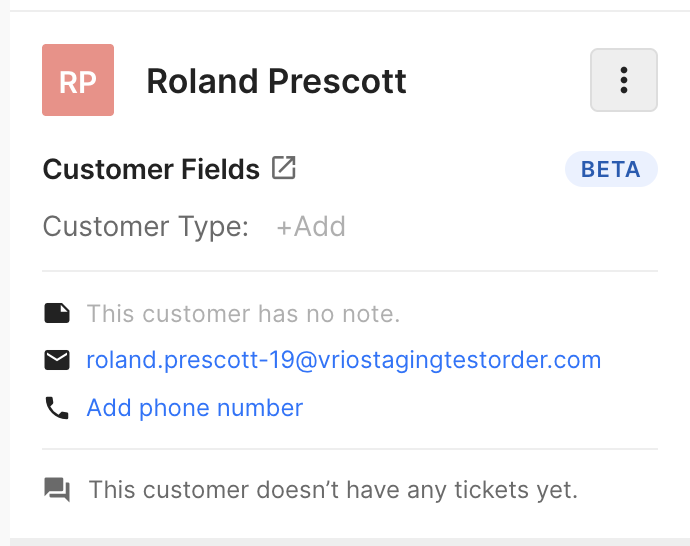Edit the 'This customer has no note' field
The height and width of the screenshot is (546, 690).
point(243,314)
